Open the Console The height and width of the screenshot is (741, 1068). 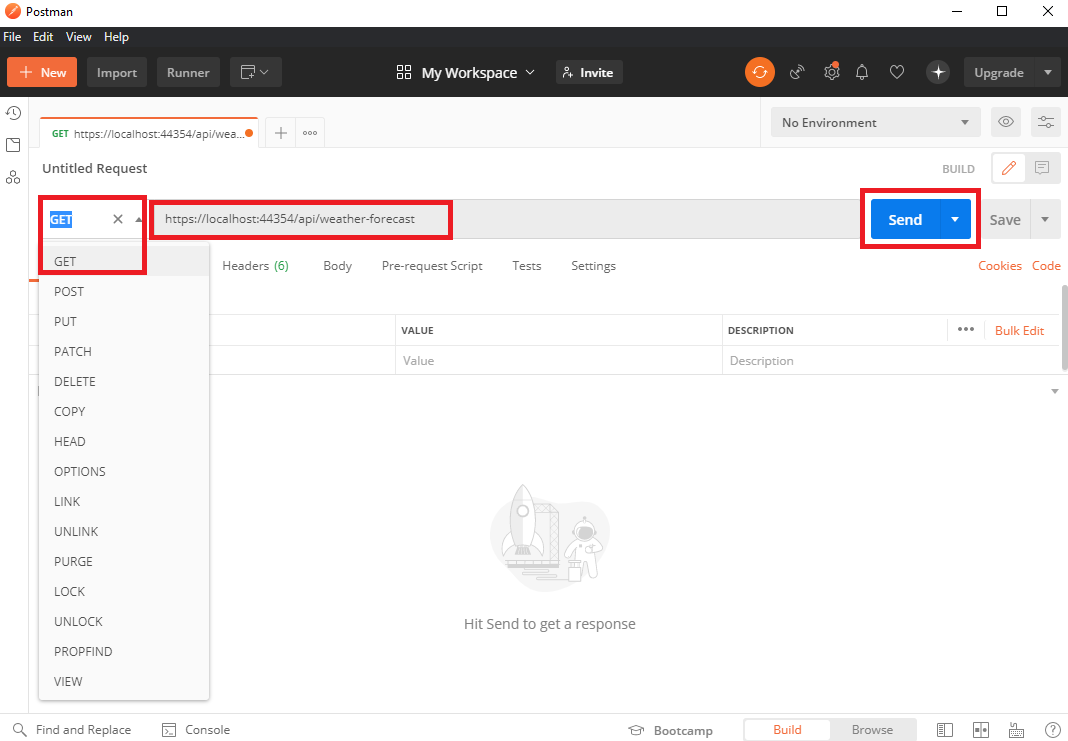196,729
